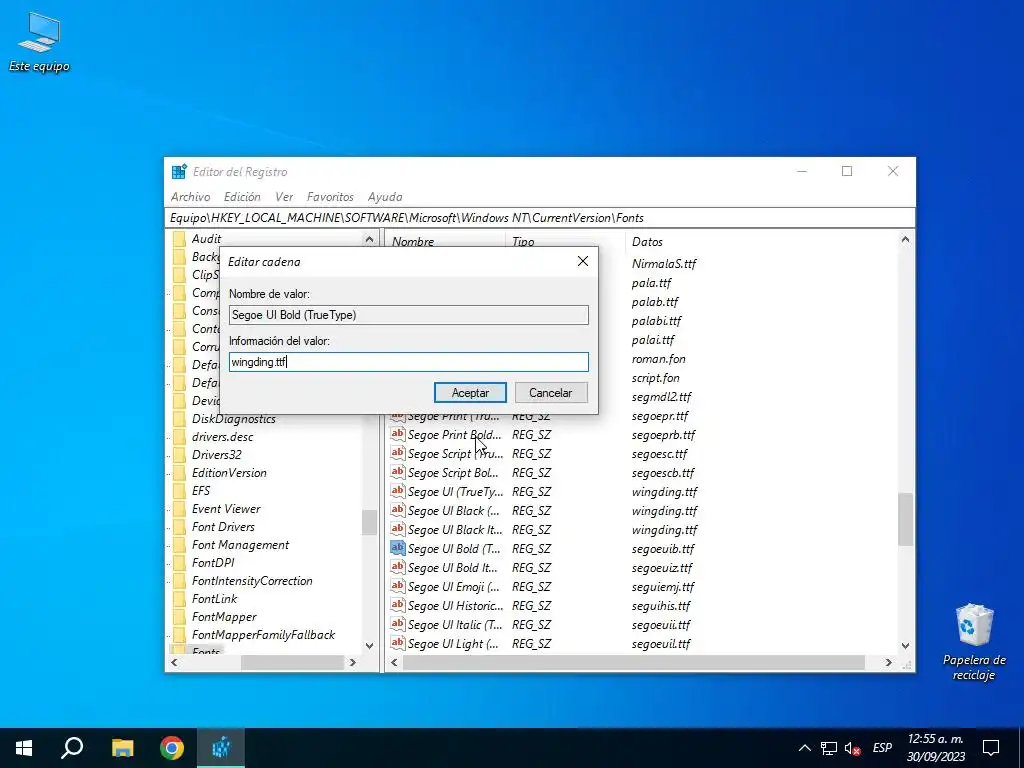Viewport: 1024px width, 768px height.
Task: Open the Edición menu
Action: click(x=242, y=197)
